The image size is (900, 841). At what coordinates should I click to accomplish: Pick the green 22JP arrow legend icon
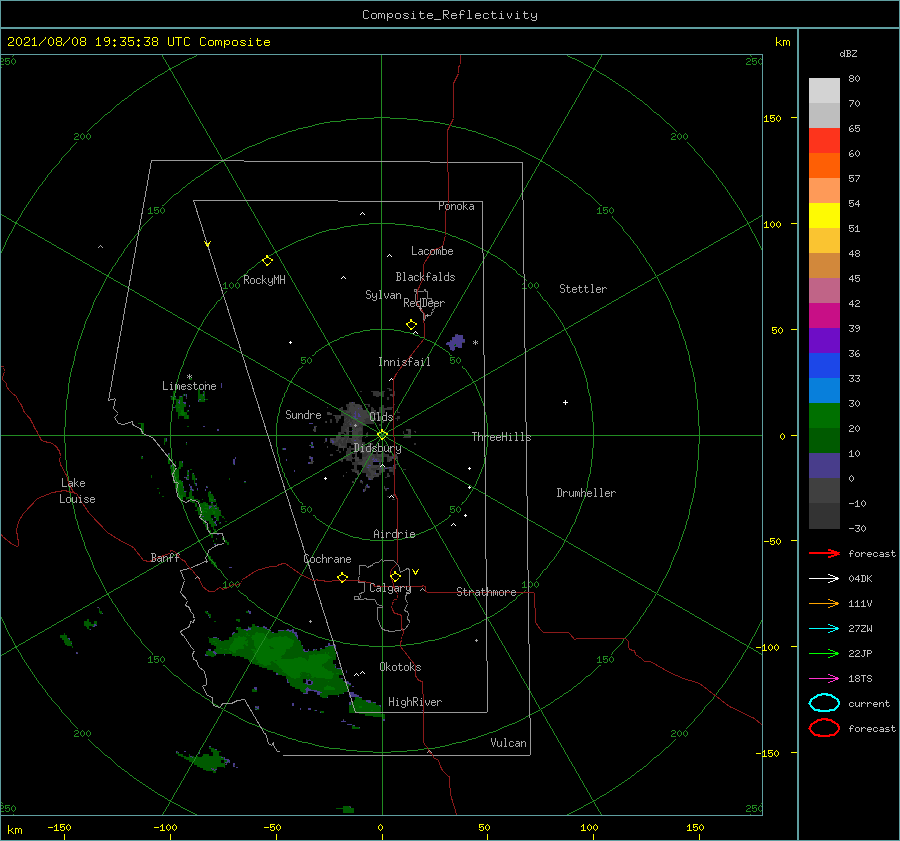(824, 653)
